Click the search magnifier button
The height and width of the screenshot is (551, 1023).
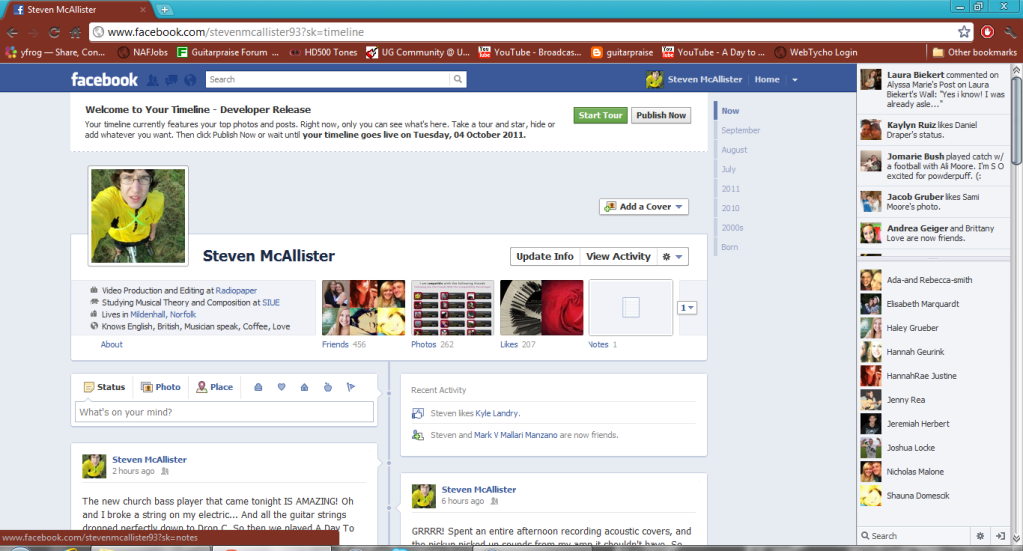click(x=458, y=79)
